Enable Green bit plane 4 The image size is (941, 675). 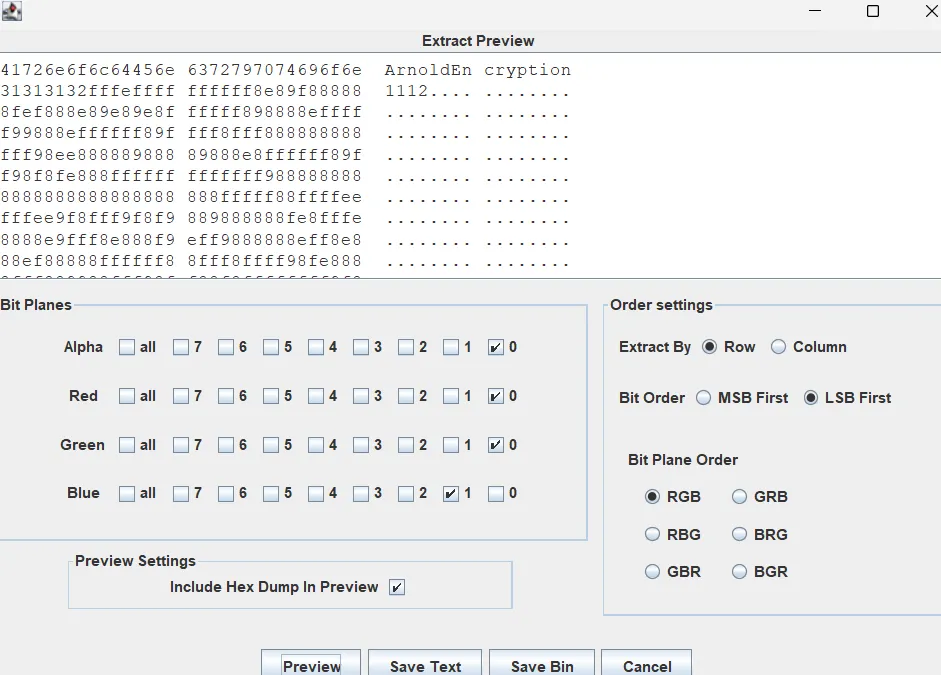pos(316,445)
